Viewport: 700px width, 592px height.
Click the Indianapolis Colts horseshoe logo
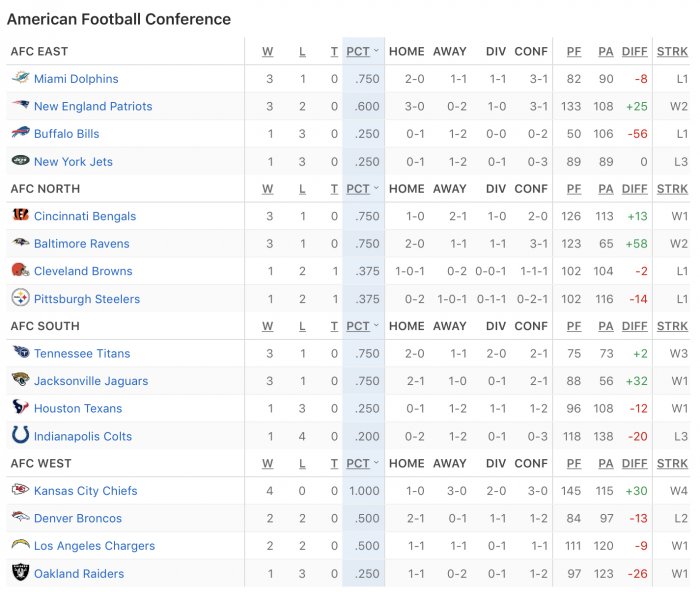coord(20,436)
